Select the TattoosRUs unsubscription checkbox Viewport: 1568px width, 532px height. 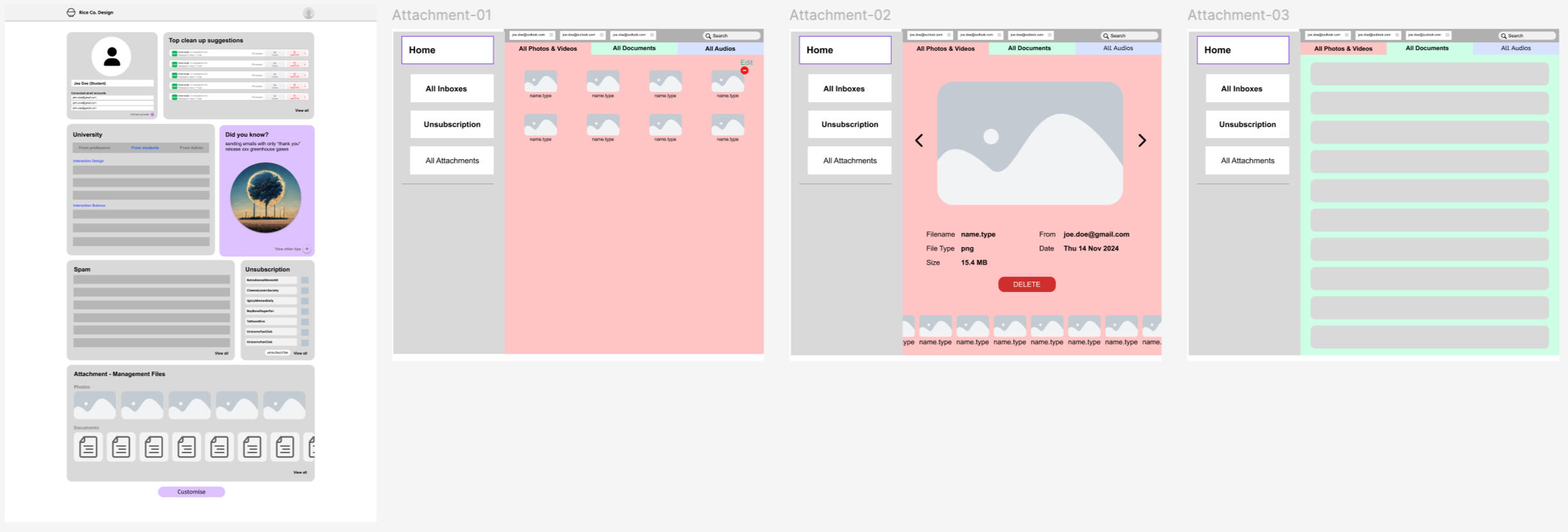click(305, 322)
